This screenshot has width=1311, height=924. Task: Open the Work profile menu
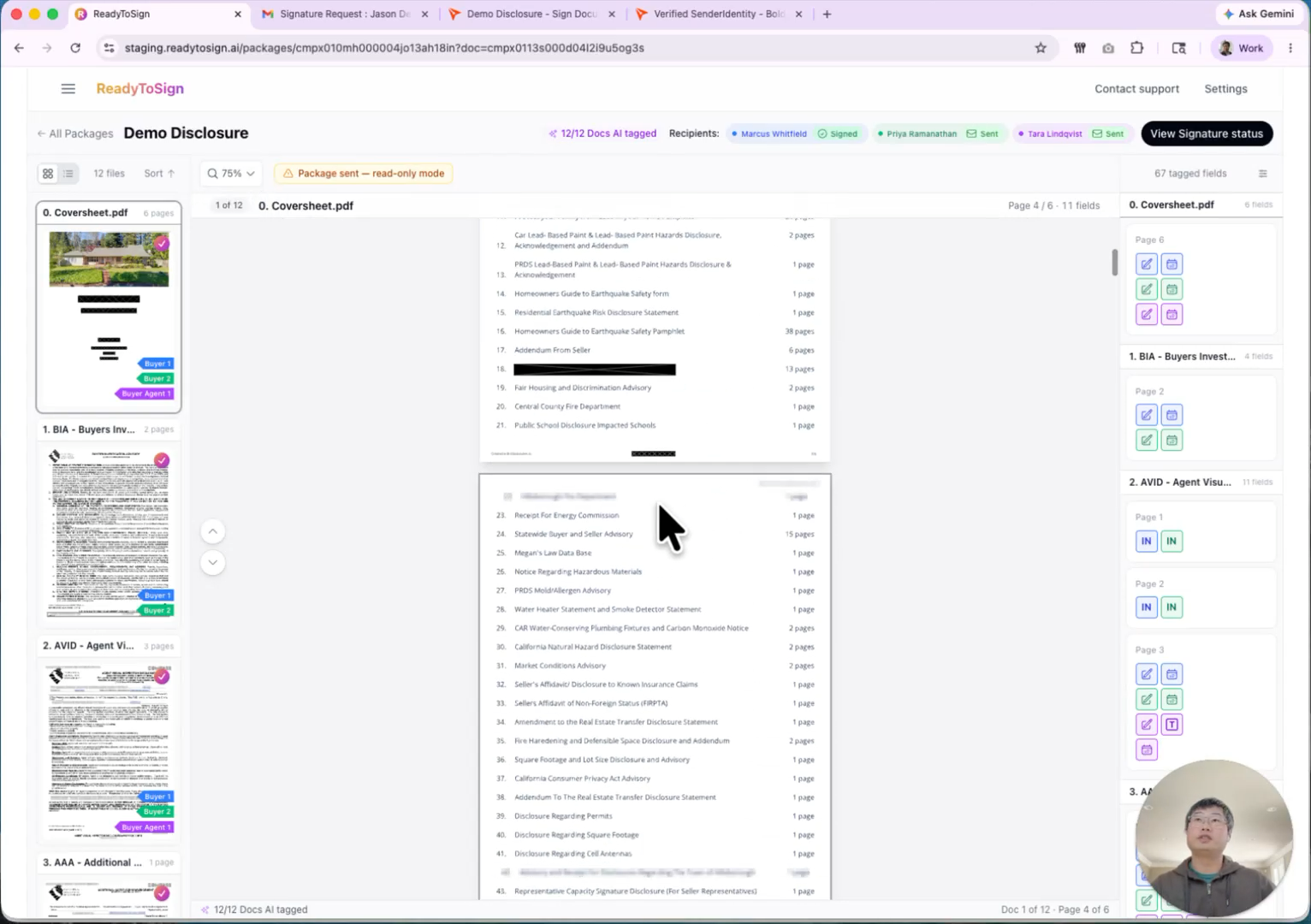coord(1241,48)
